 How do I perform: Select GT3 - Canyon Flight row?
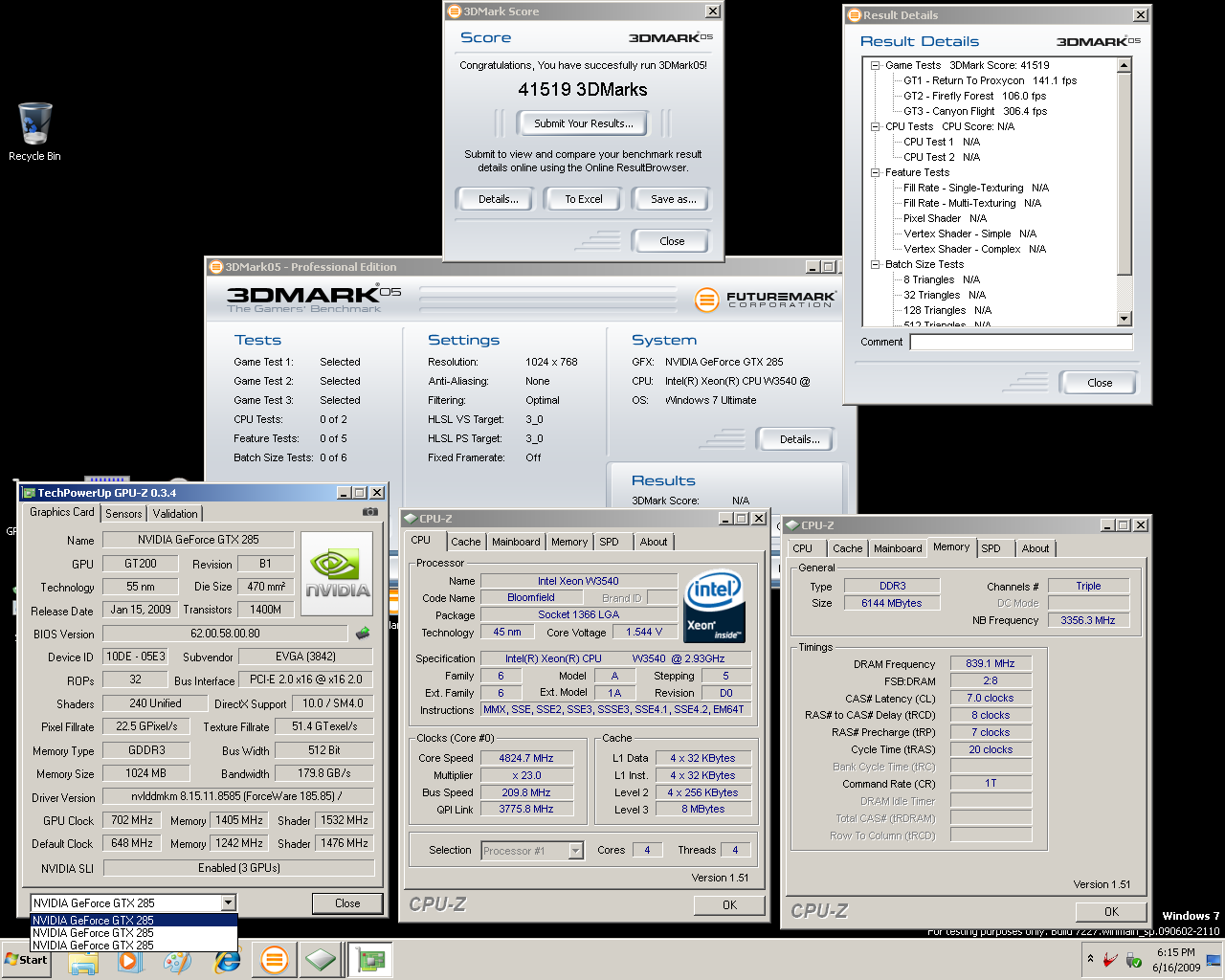pyautogui.click(x=975, y=111)
